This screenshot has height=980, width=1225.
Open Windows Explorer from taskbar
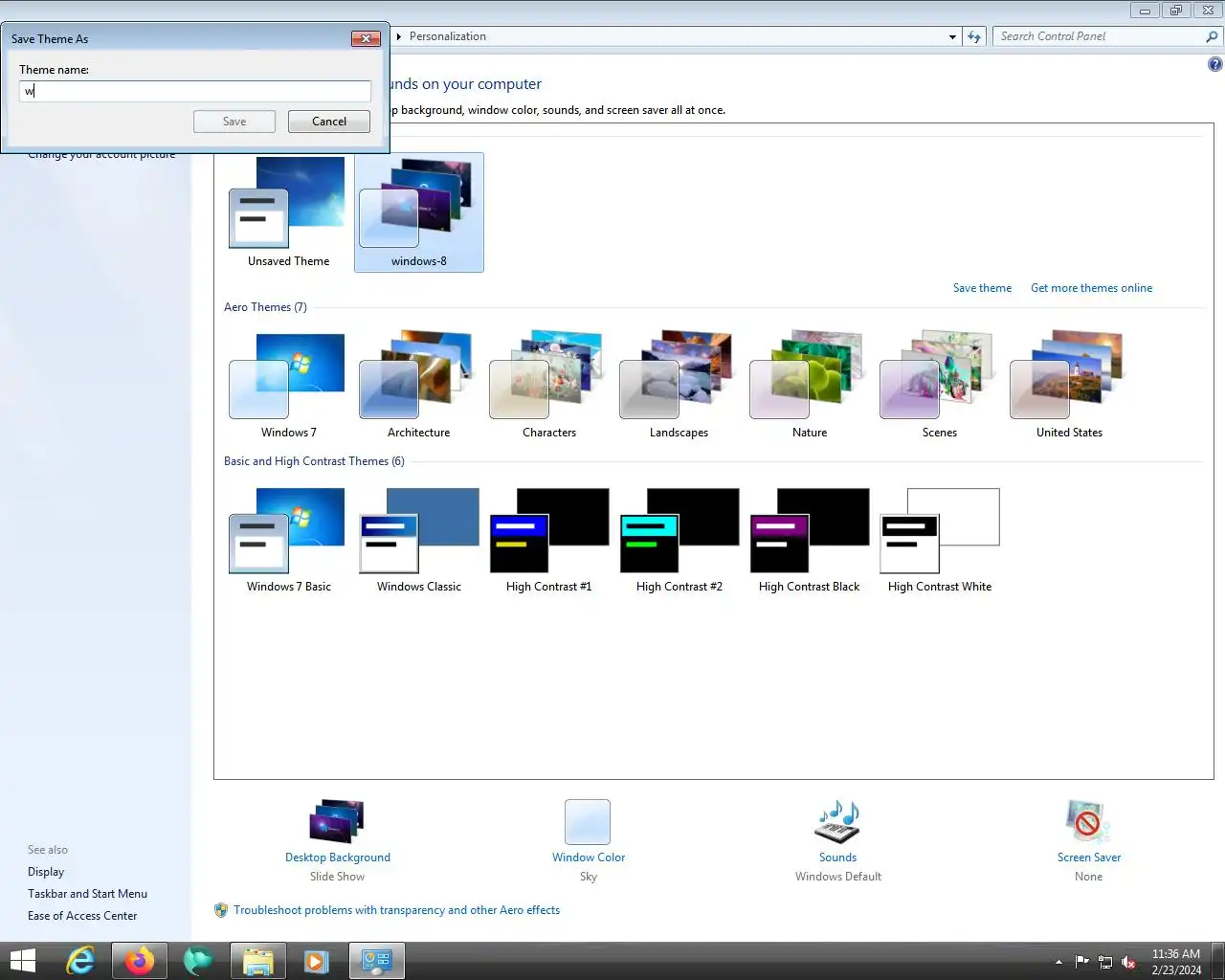pos(258,961)
